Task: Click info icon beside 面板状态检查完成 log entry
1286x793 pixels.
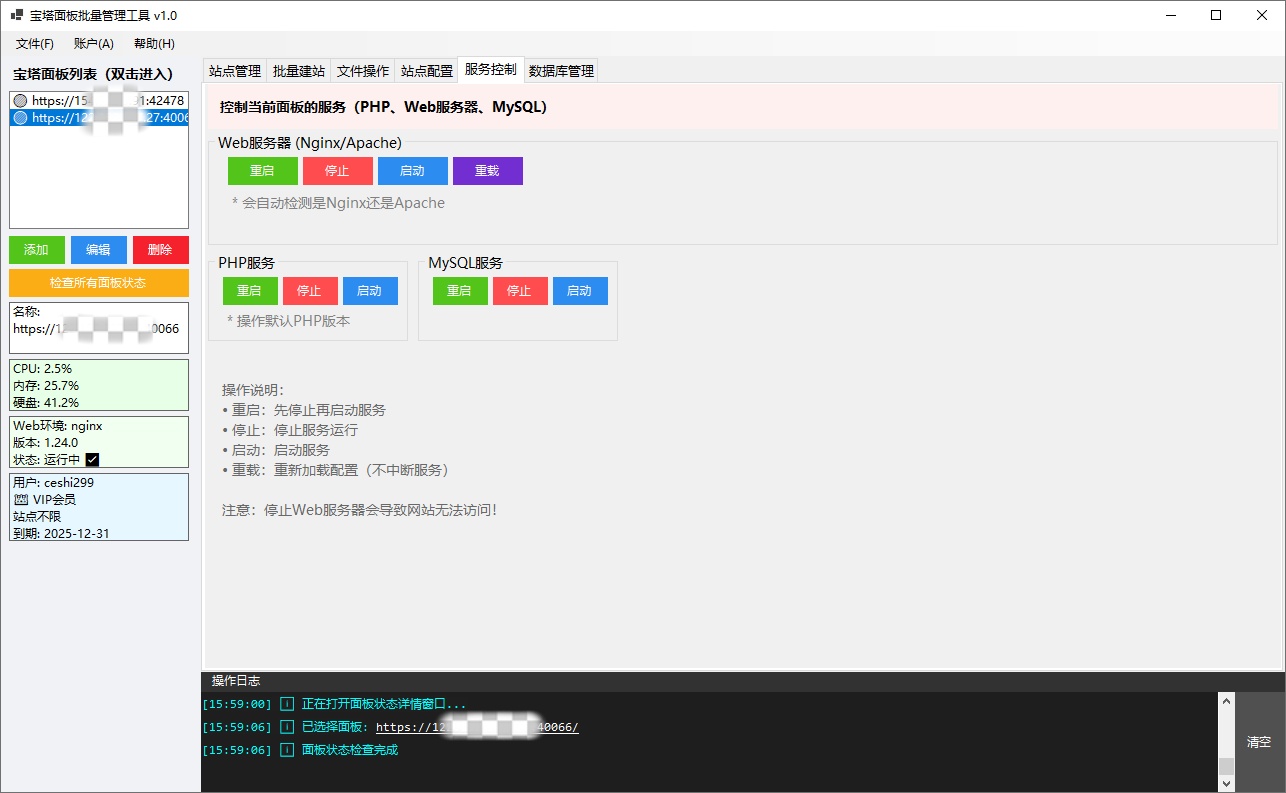Action: 287,750
